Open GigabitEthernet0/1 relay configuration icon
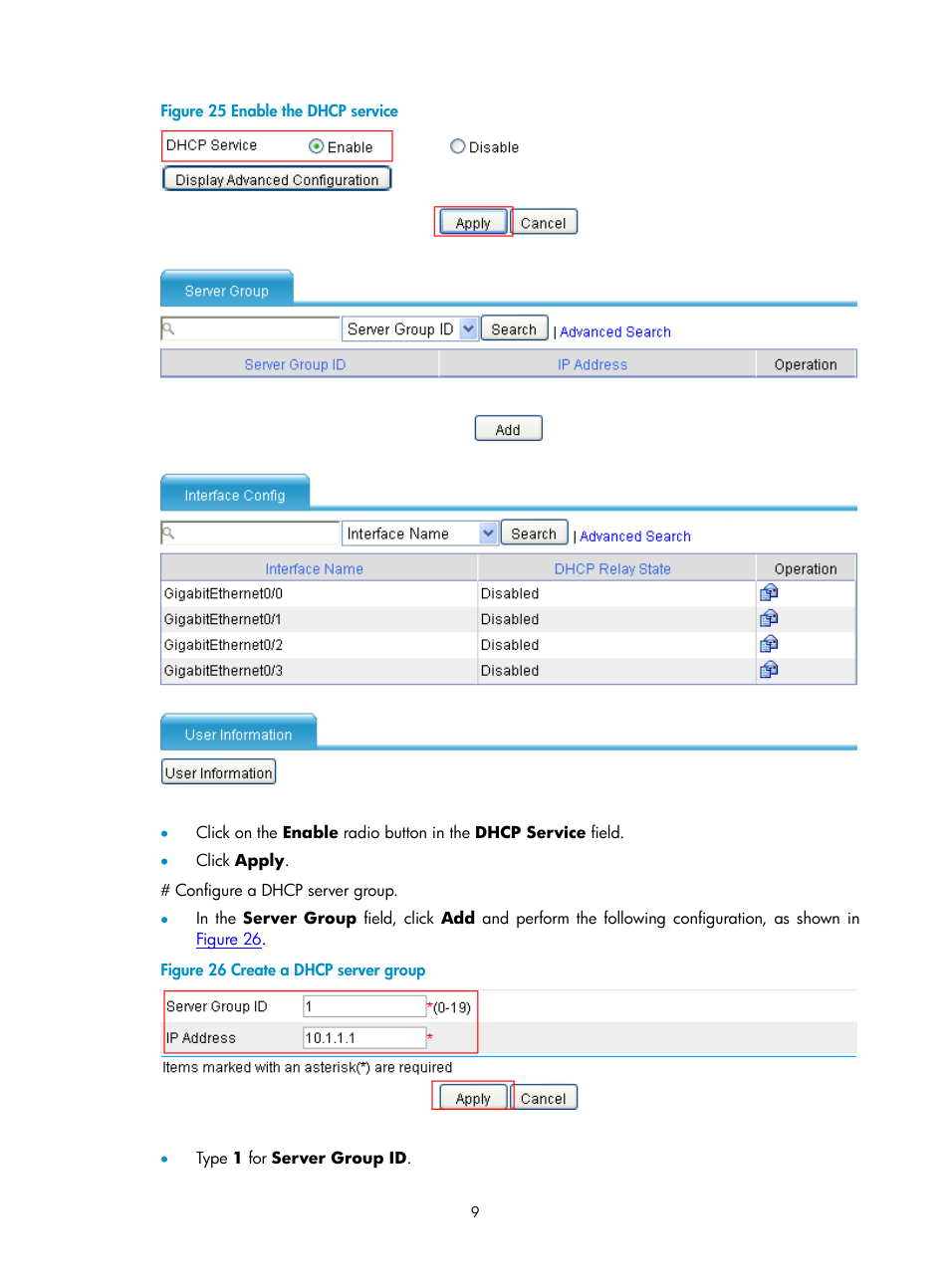This screenshot has width=950, height=1288. click(769, 619)
